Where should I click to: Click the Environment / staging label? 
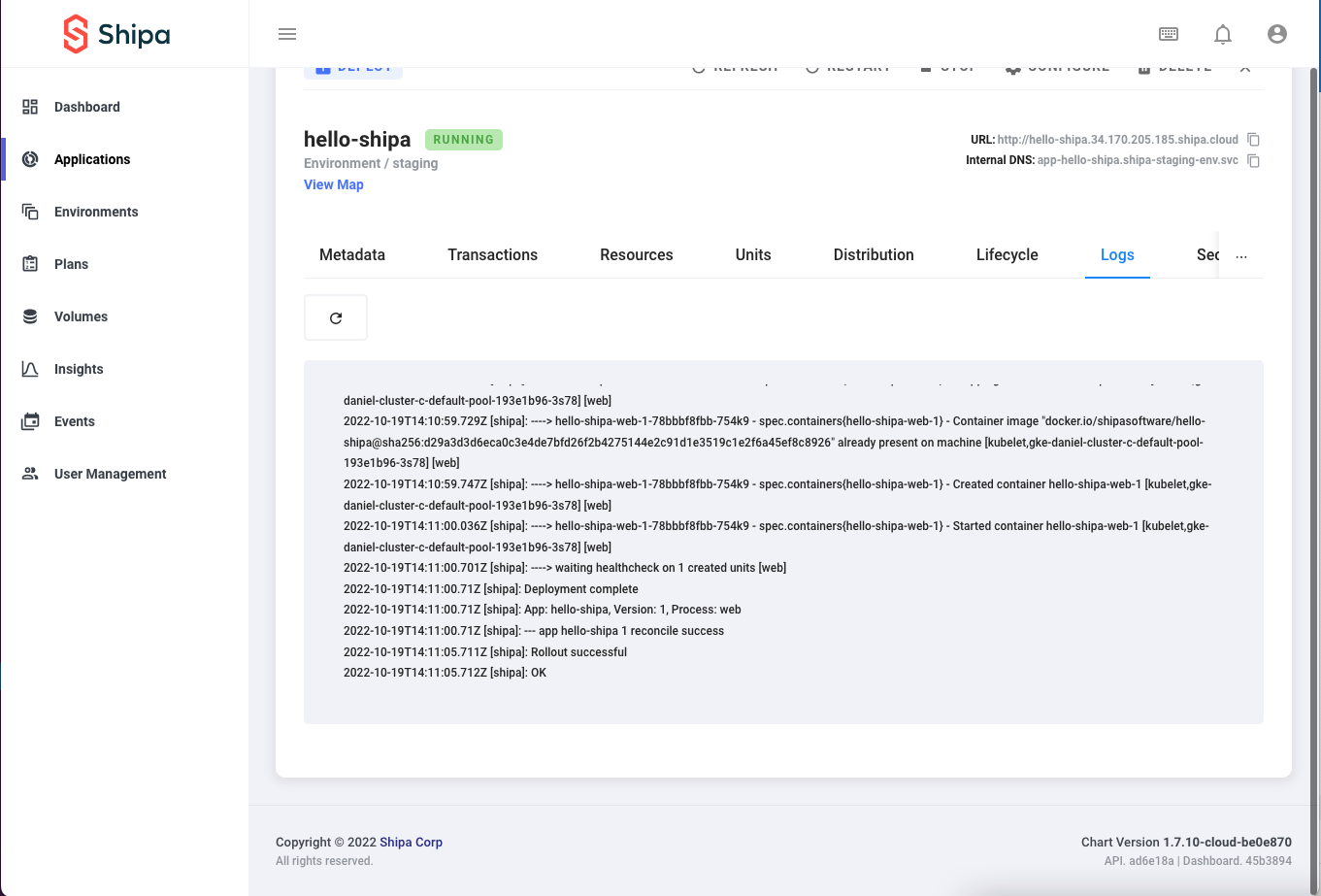[371, 163]
